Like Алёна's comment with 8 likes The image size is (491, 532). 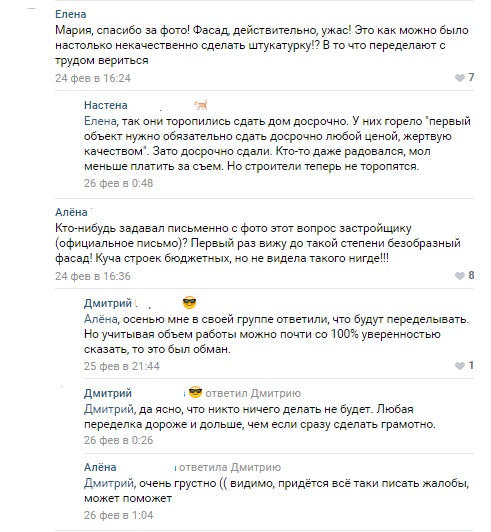[x=464, y=276]
